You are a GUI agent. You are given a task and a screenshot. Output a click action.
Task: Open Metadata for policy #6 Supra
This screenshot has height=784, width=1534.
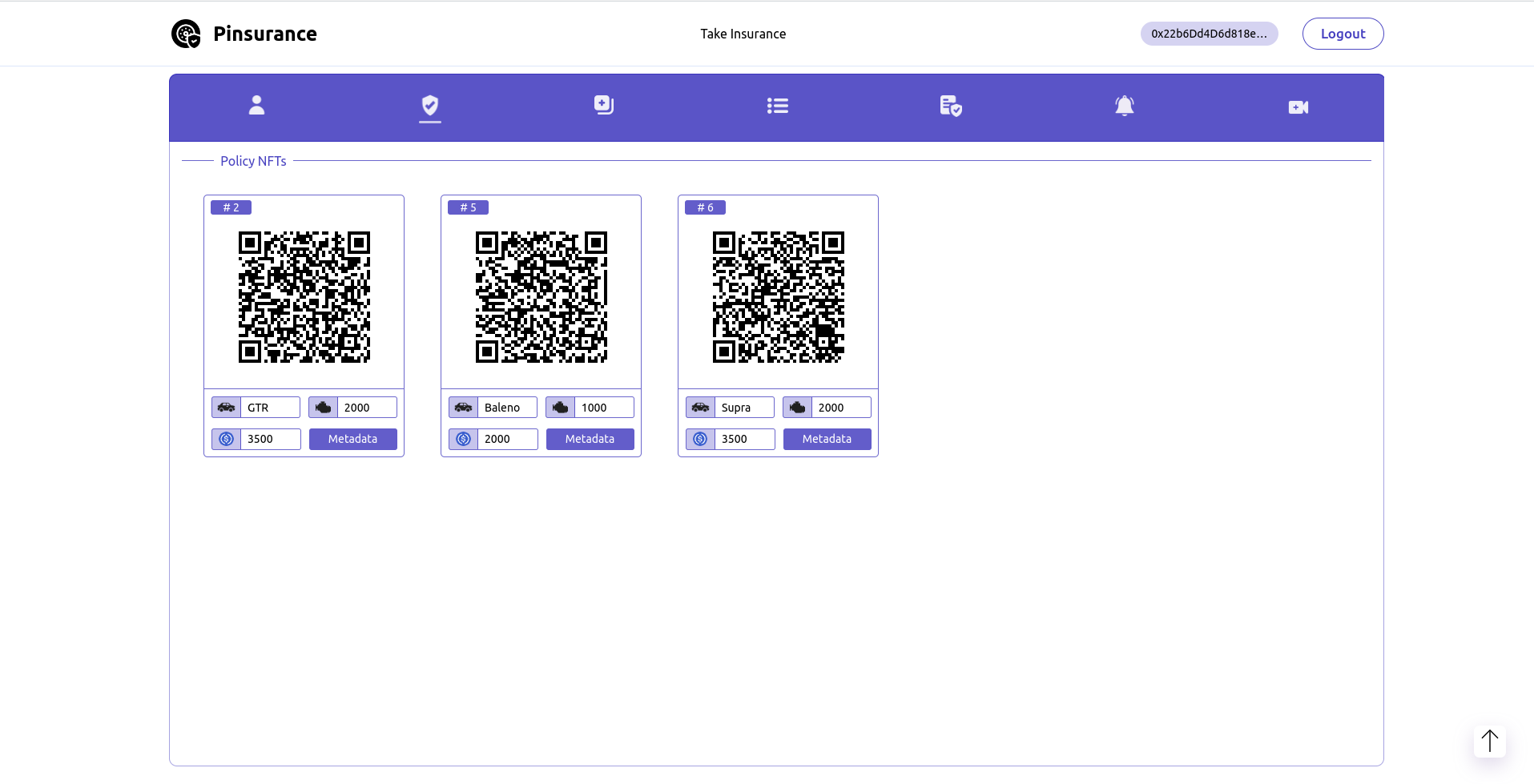[x=827, y=439]
